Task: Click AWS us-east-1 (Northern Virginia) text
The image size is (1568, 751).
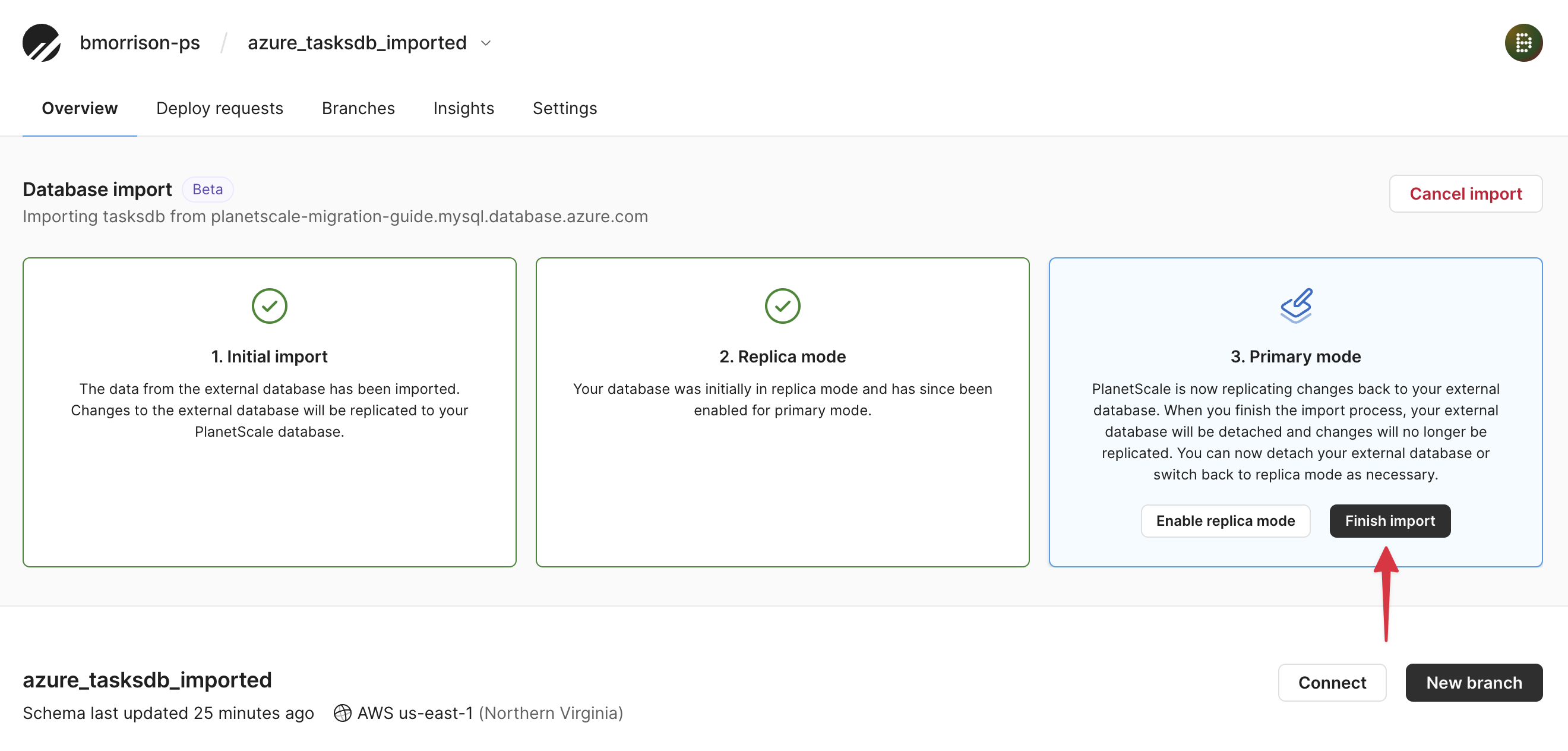Action: pyautogui.click(x=490, y=712)
